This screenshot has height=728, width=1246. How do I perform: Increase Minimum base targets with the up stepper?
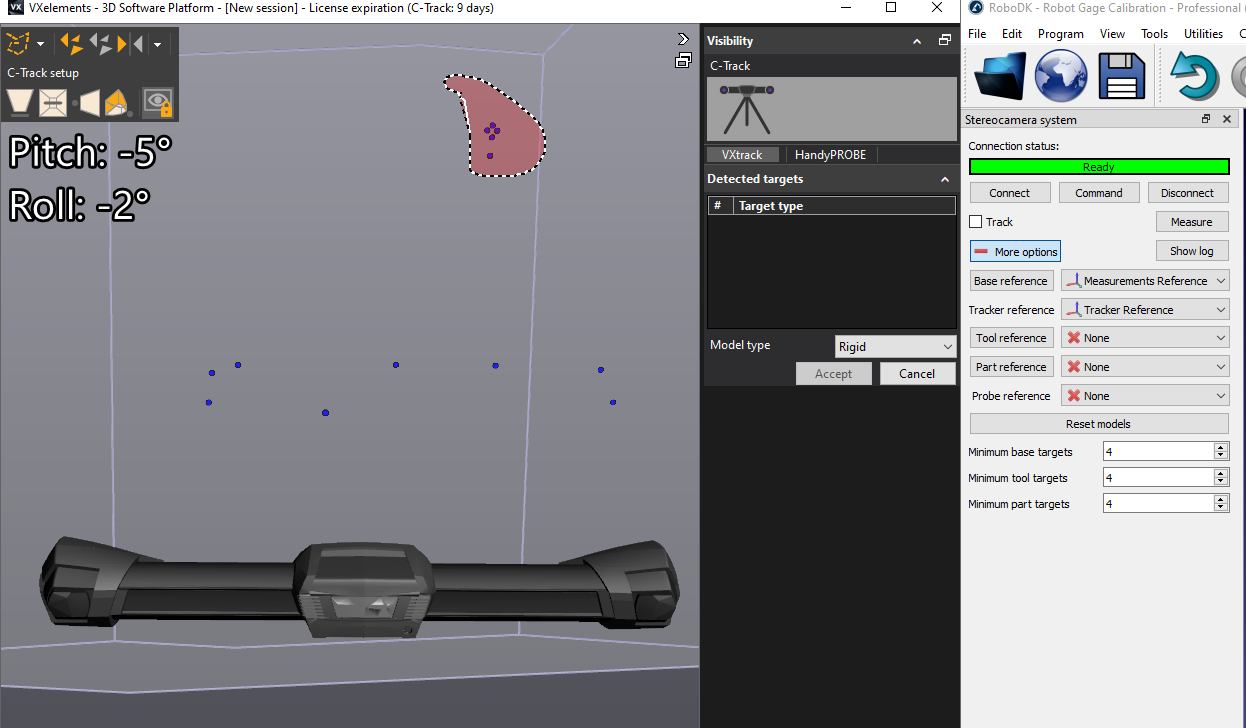coord(1221,446)
